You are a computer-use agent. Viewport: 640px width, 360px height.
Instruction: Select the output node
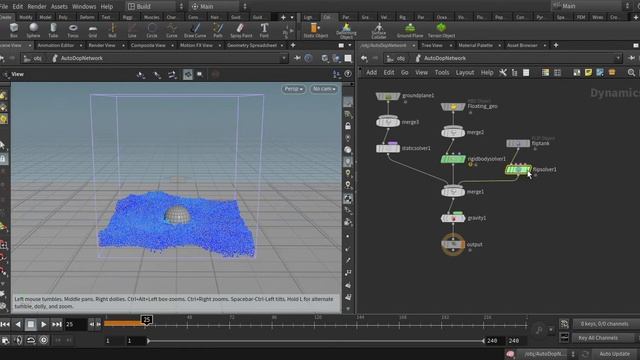point(453,244)
